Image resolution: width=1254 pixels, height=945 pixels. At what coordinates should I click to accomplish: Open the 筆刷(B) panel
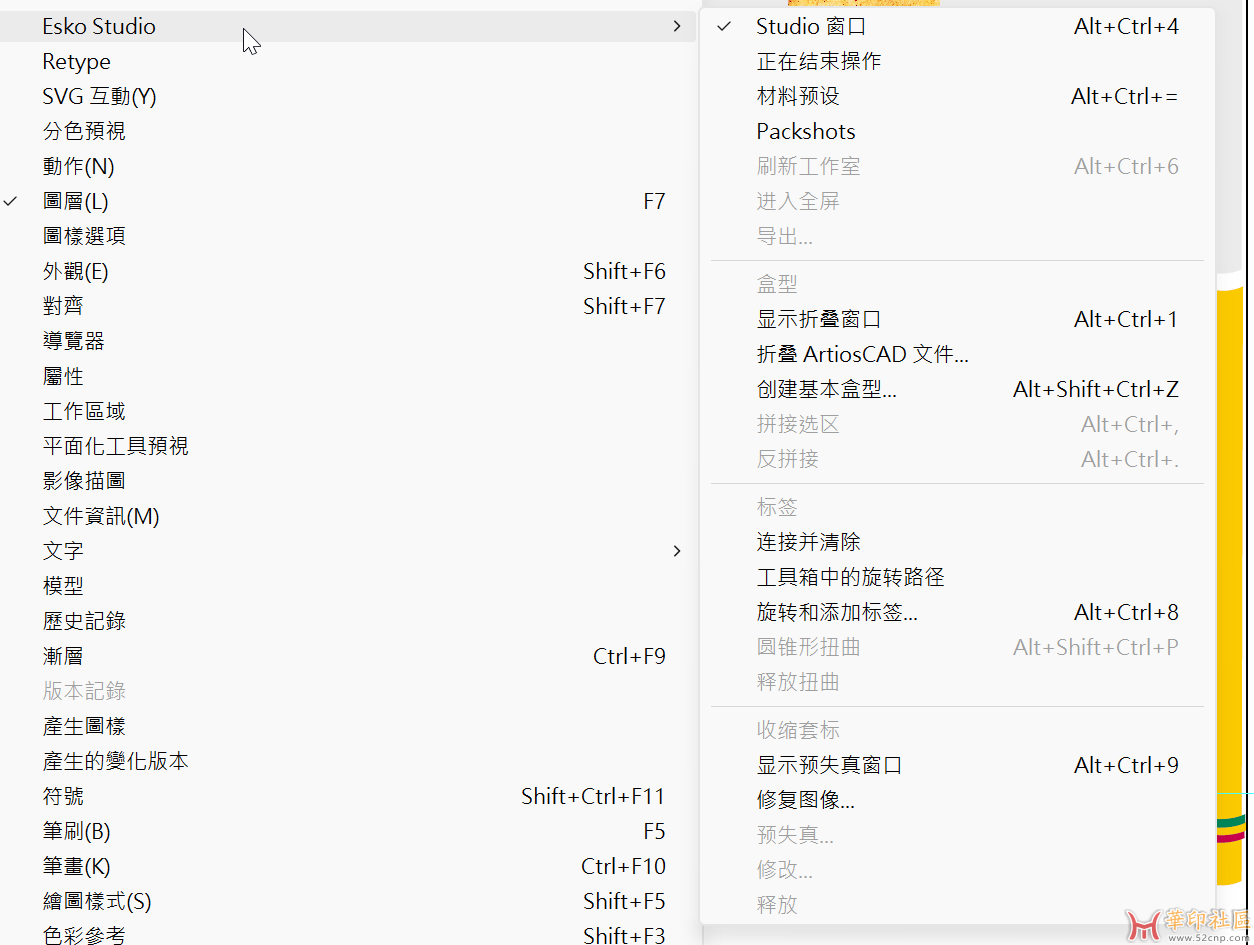(77, 831)
